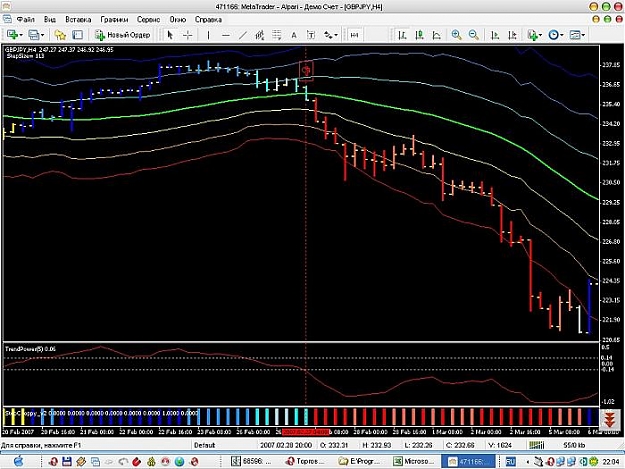Expand the Periods dropdown arrow
Image resolution: width=625 pixels, height=469 pixels.
[x=562, y=35]
